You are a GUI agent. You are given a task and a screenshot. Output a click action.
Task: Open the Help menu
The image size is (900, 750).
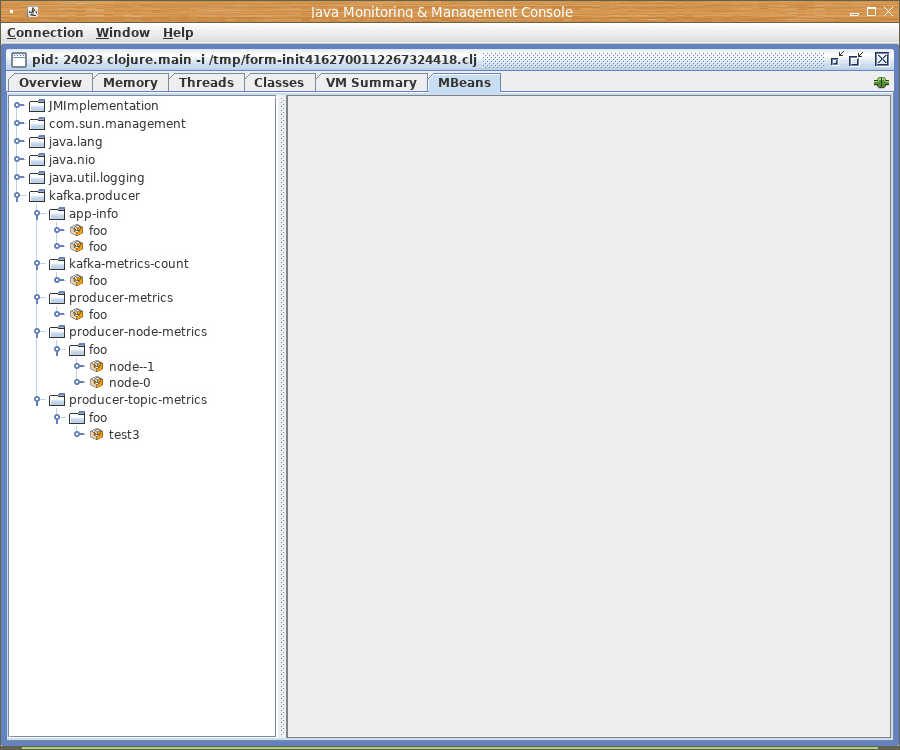pos(178,33)
